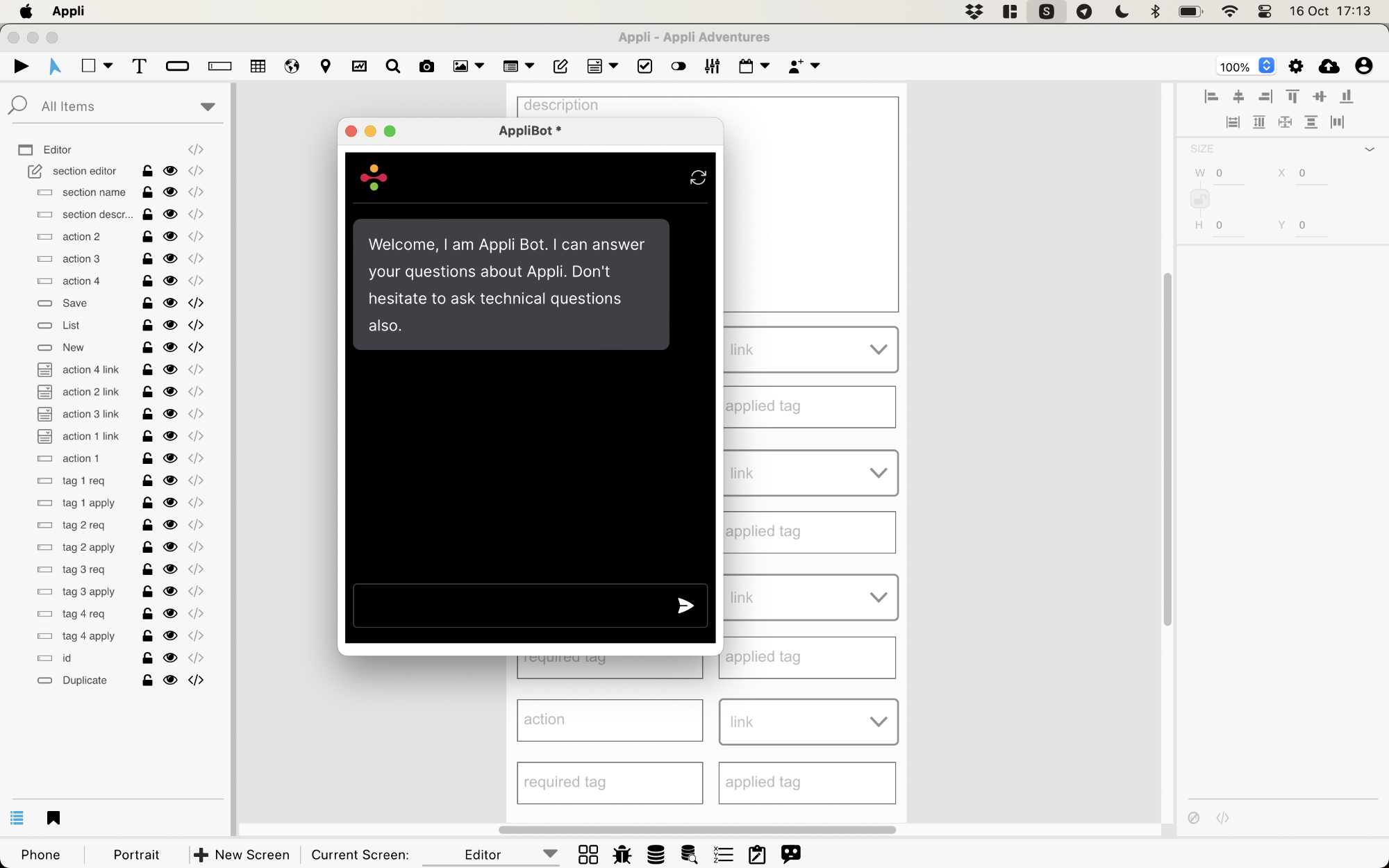Change the Phone device setting
This screenshot has height=868, width=1389.
(40, 854)
